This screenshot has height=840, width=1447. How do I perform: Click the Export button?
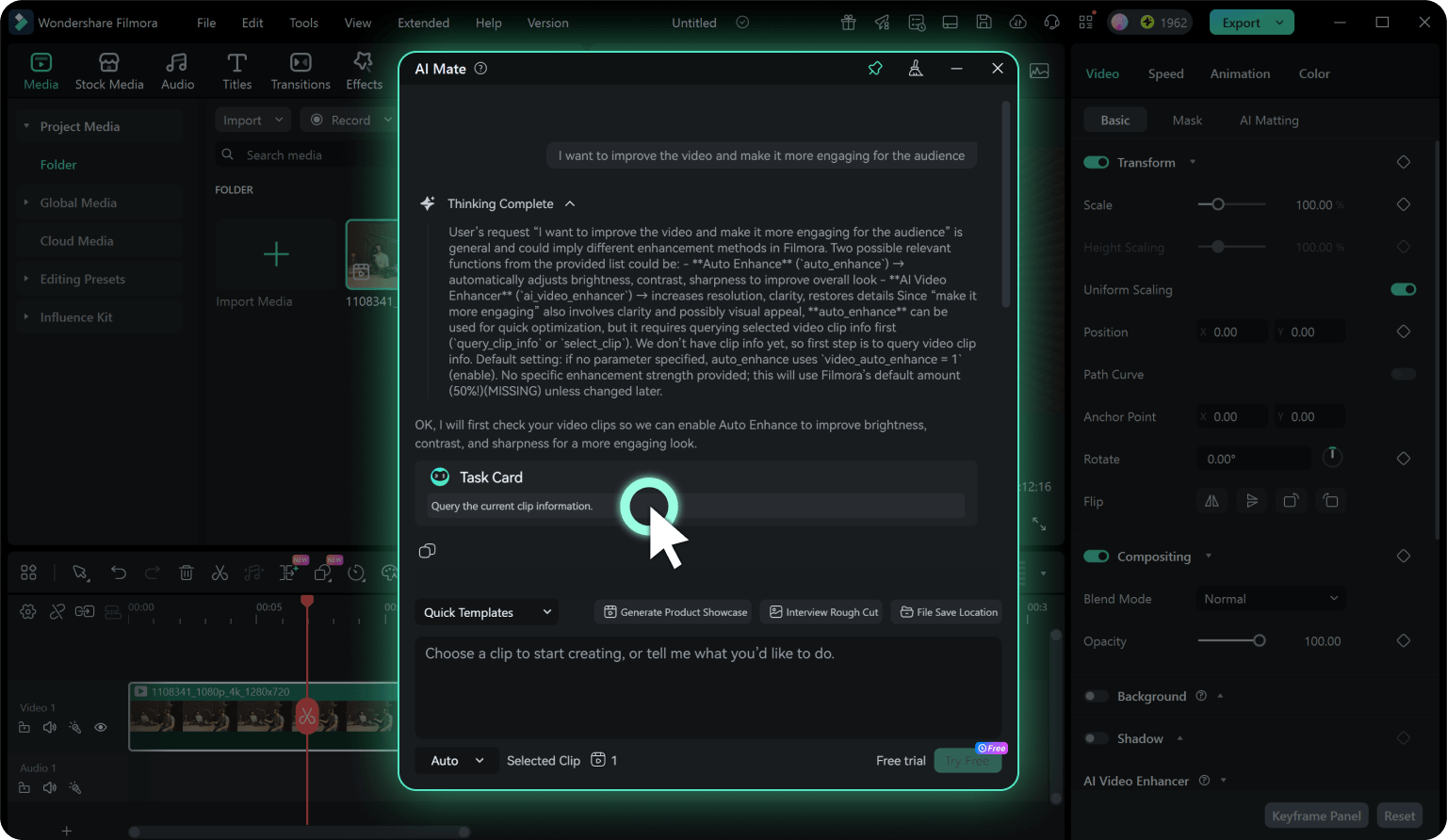(x=1241, y=23)
